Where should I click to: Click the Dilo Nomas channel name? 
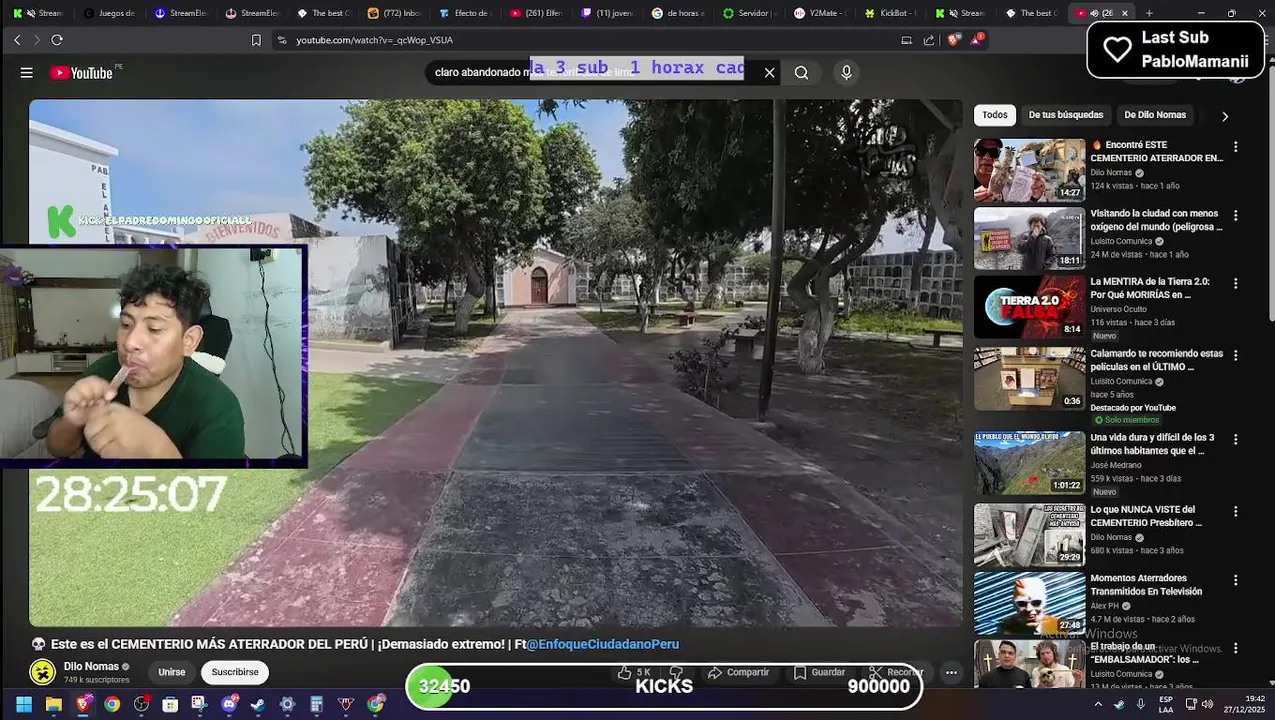(91, 666)
